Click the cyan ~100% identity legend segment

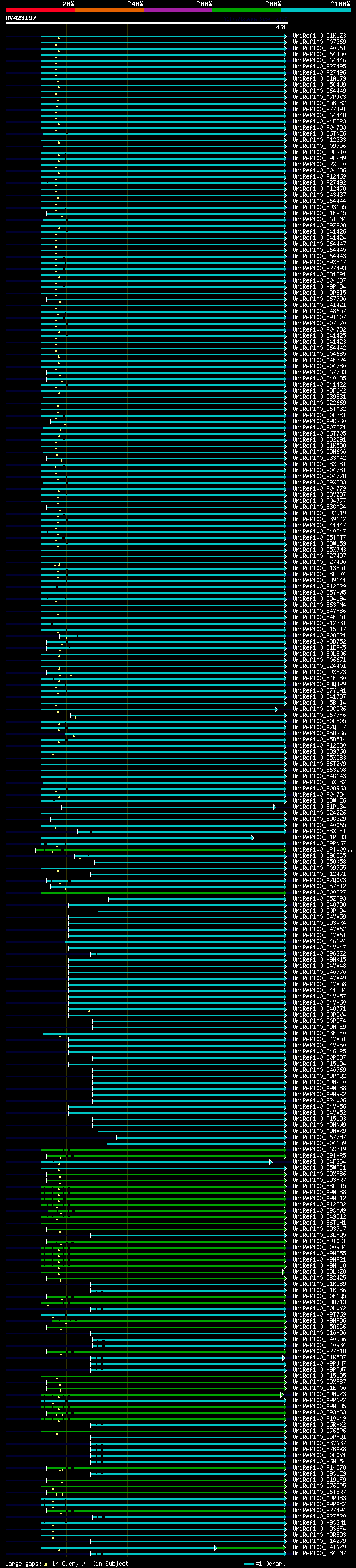[x=316, y=10]
